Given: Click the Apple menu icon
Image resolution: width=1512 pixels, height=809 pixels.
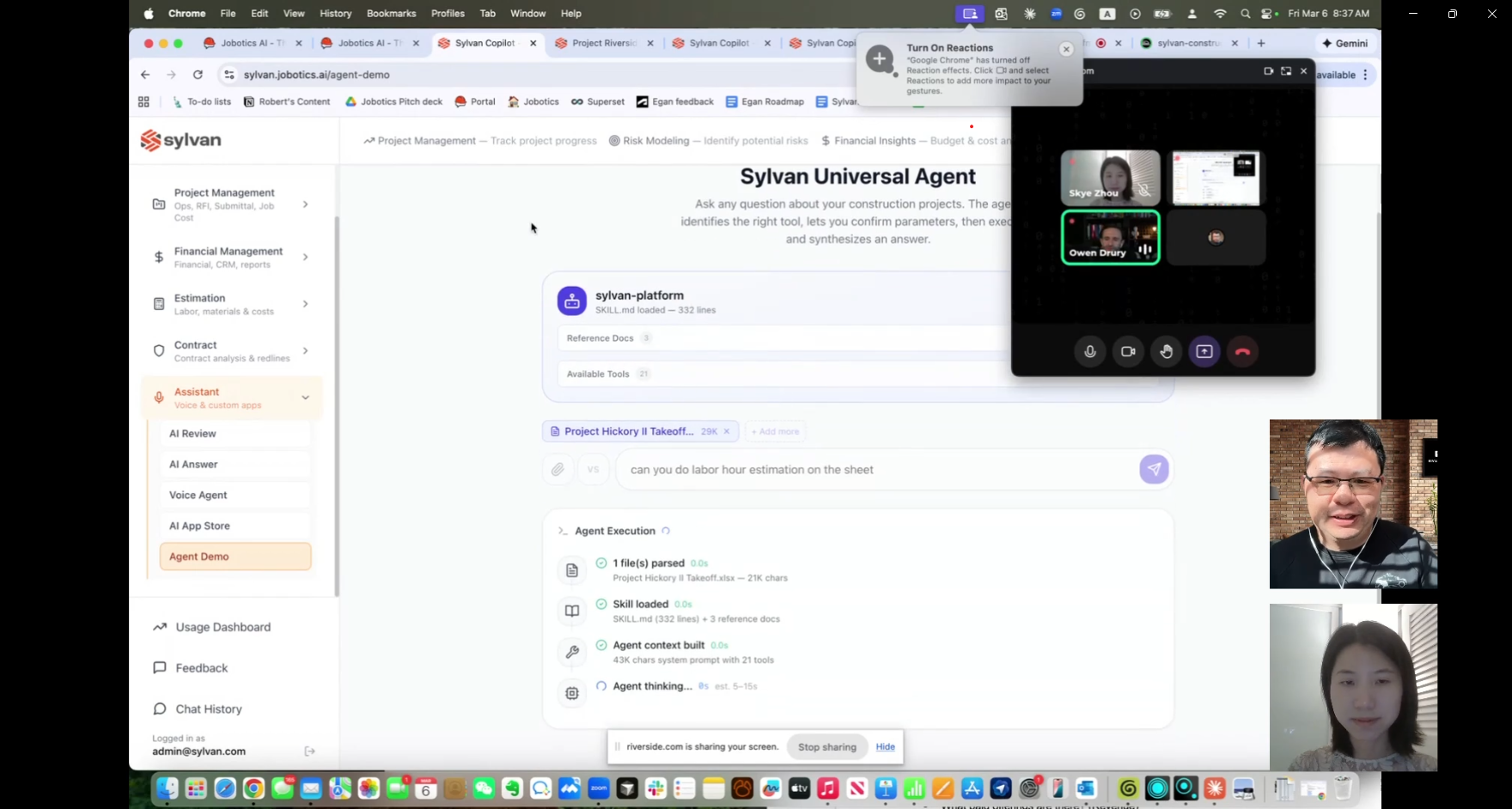Looking at the screenshot, I should click(x=149, y=14).
